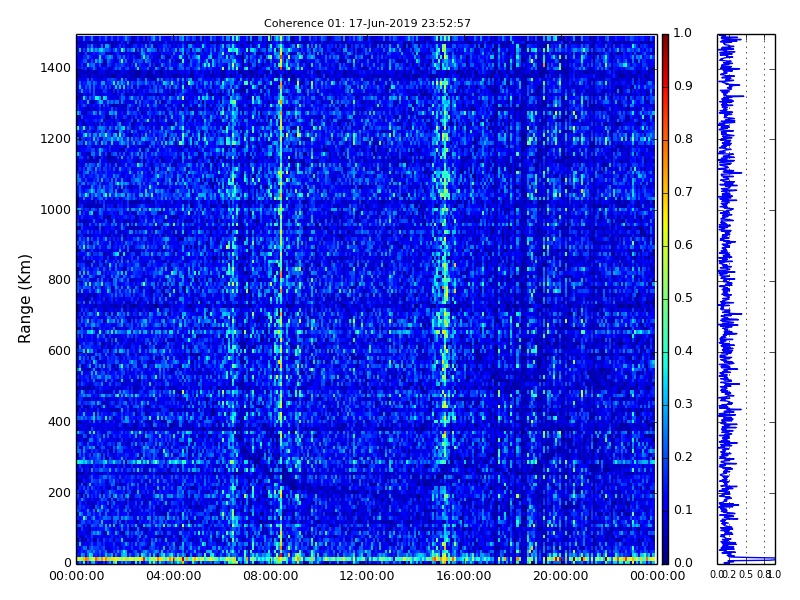Click the colorbar at the 0.1 dark blue level
The height and width of the screenshot is (600, 800).
tap(665, 511)
